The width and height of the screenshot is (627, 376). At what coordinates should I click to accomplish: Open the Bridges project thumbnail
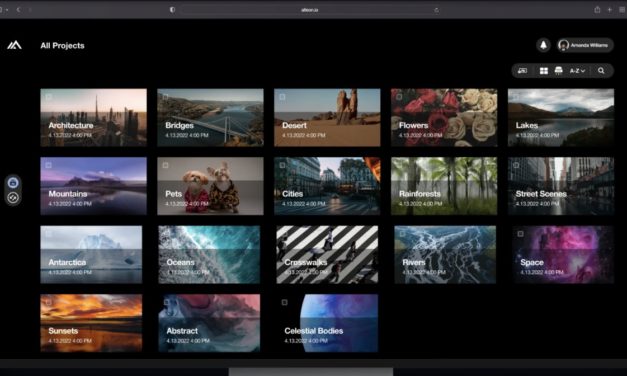tap(210, 118)
